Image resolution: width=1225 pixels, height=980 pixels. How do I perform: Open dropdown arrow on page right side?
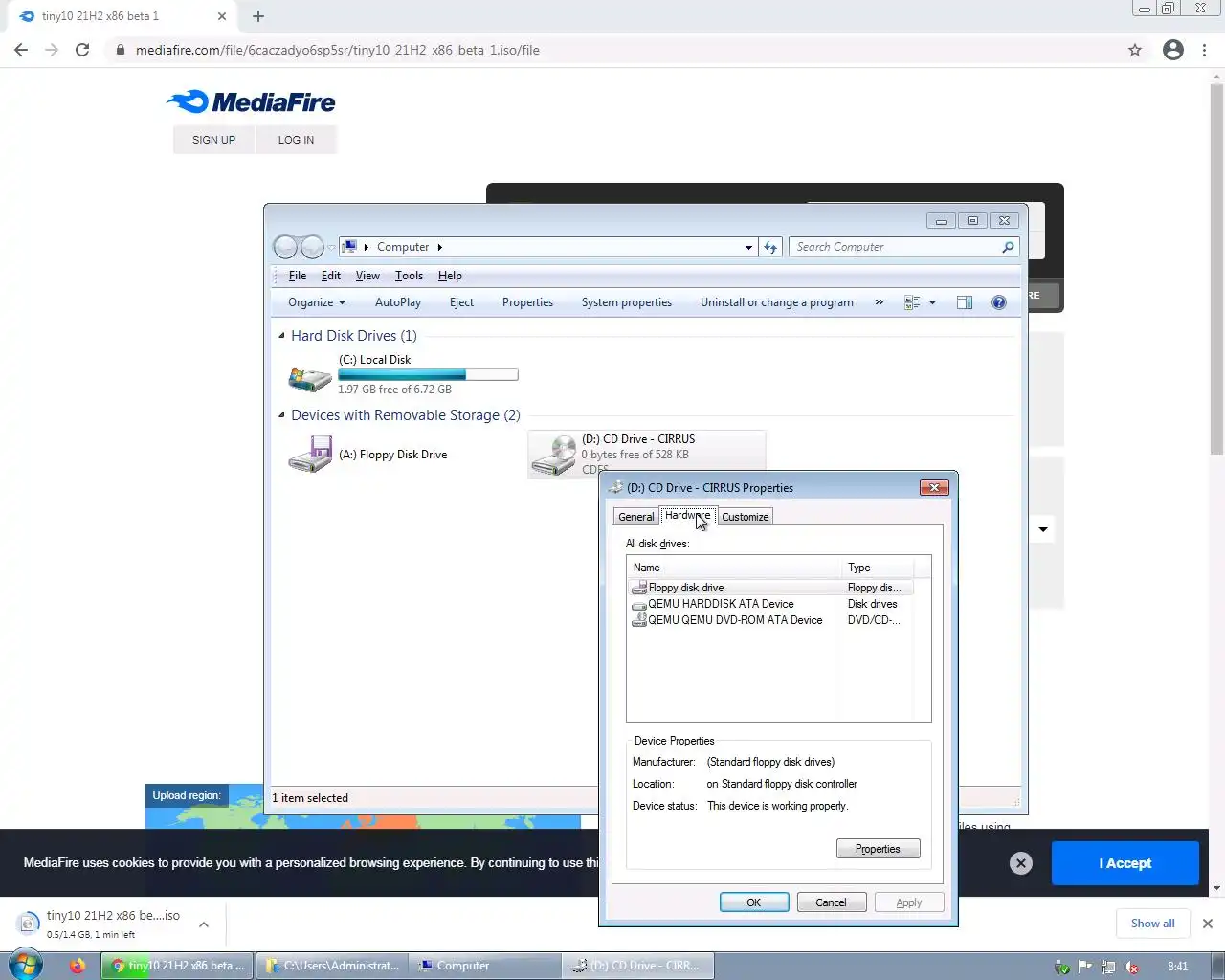pyautogui.click(x=1043, y=529)
